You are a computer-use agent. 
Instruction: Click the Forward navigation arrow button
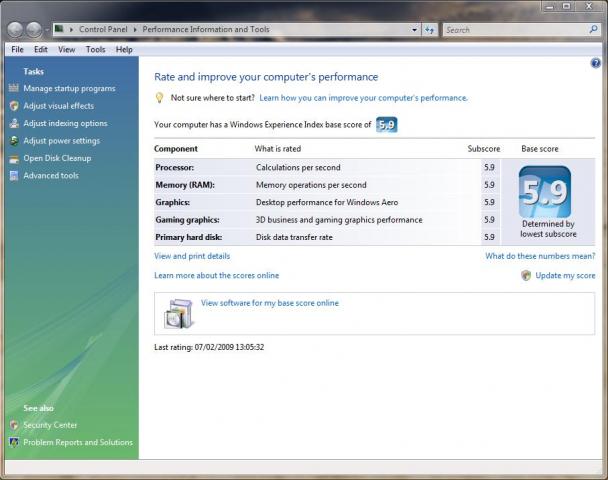(x=34, y=29)
